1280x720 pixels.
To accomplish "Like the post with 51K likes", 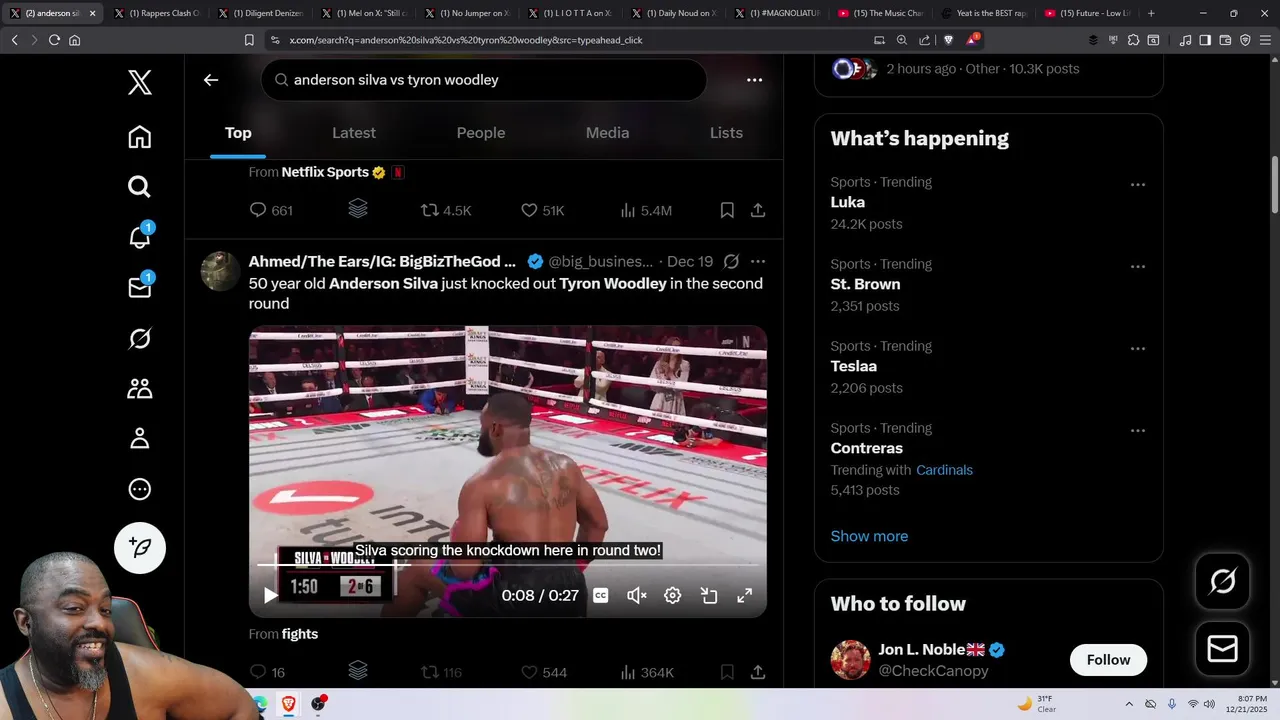I will pos(542,210).
